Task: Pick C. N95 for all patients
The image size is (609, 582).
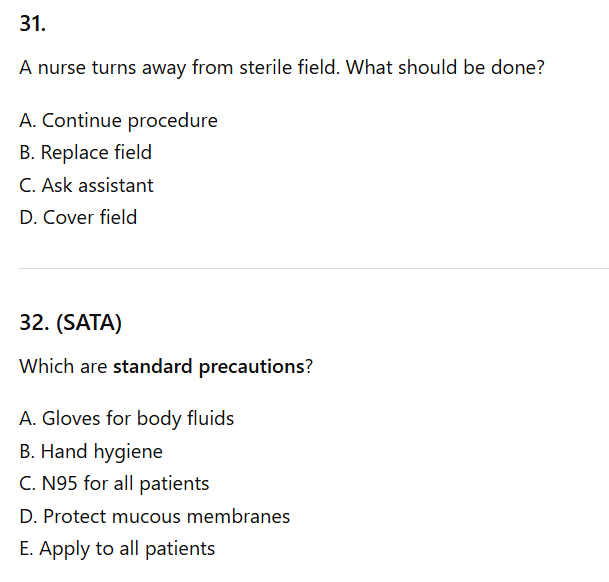Action: point(114,484)
